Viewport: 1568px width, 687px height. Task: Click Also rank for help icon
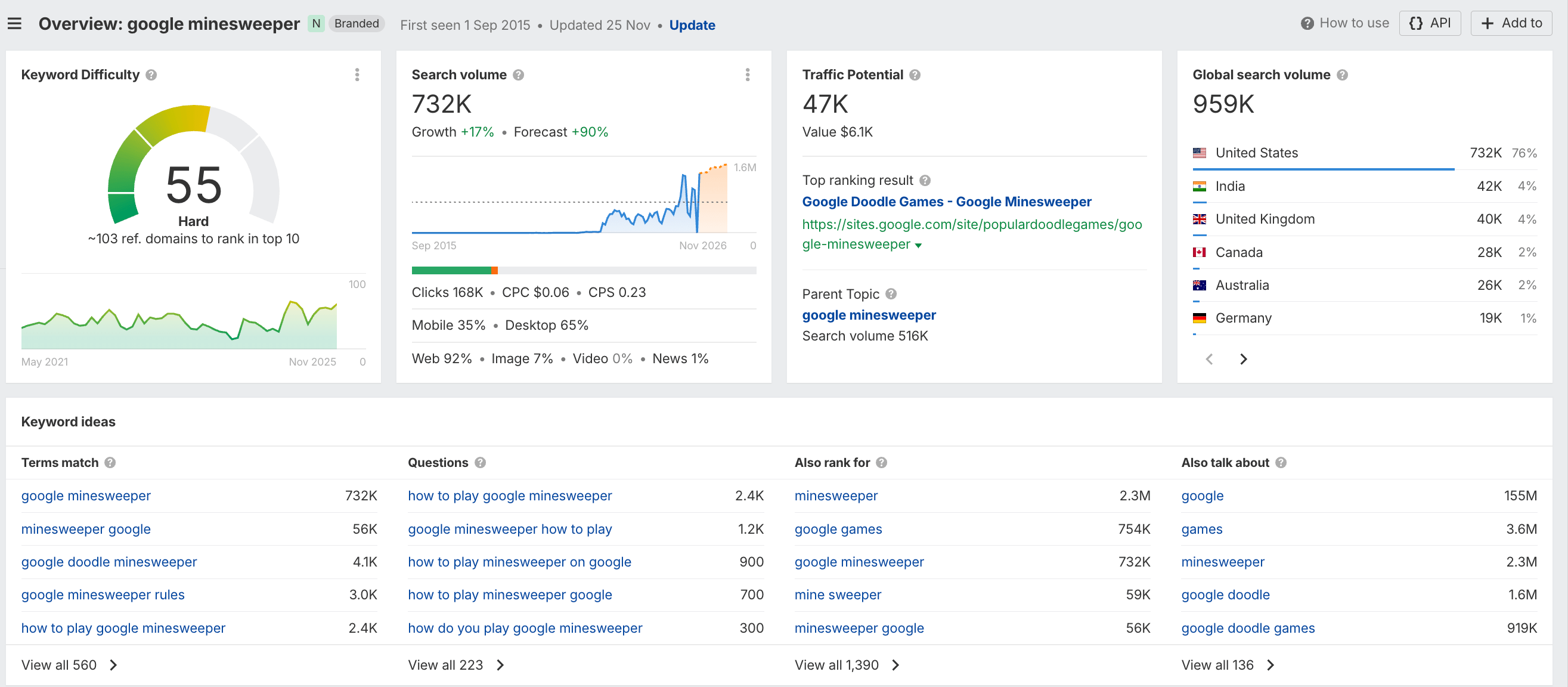click(881, 463)
